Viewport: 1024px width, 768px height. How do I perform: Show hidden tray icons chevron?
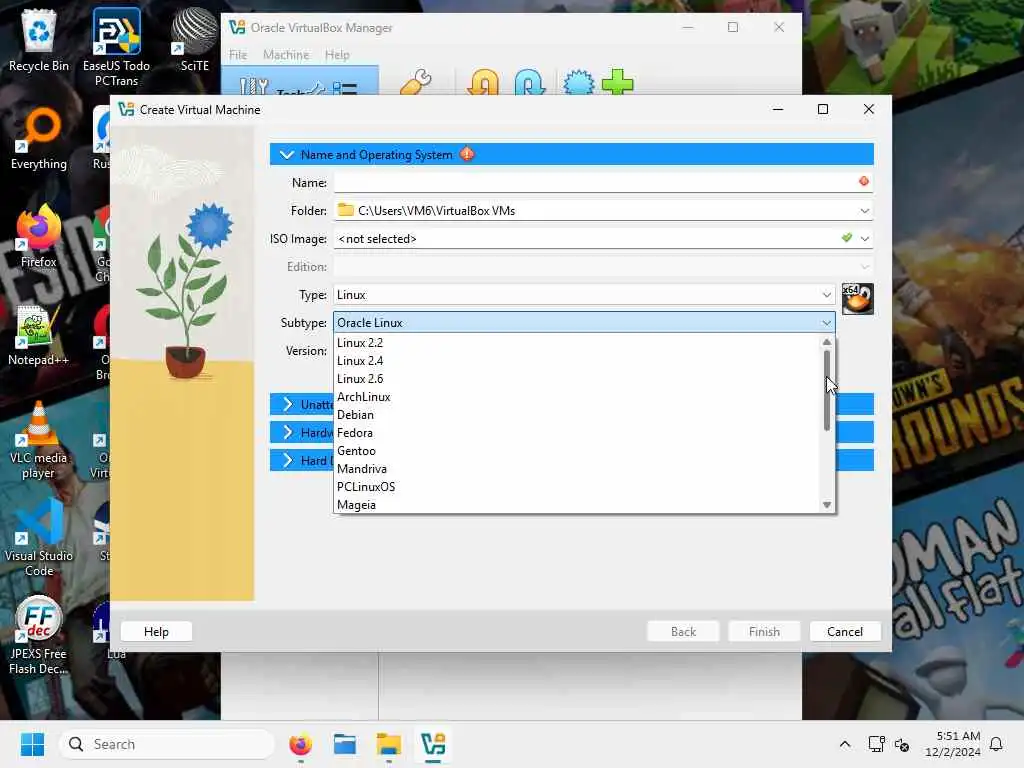844,744
